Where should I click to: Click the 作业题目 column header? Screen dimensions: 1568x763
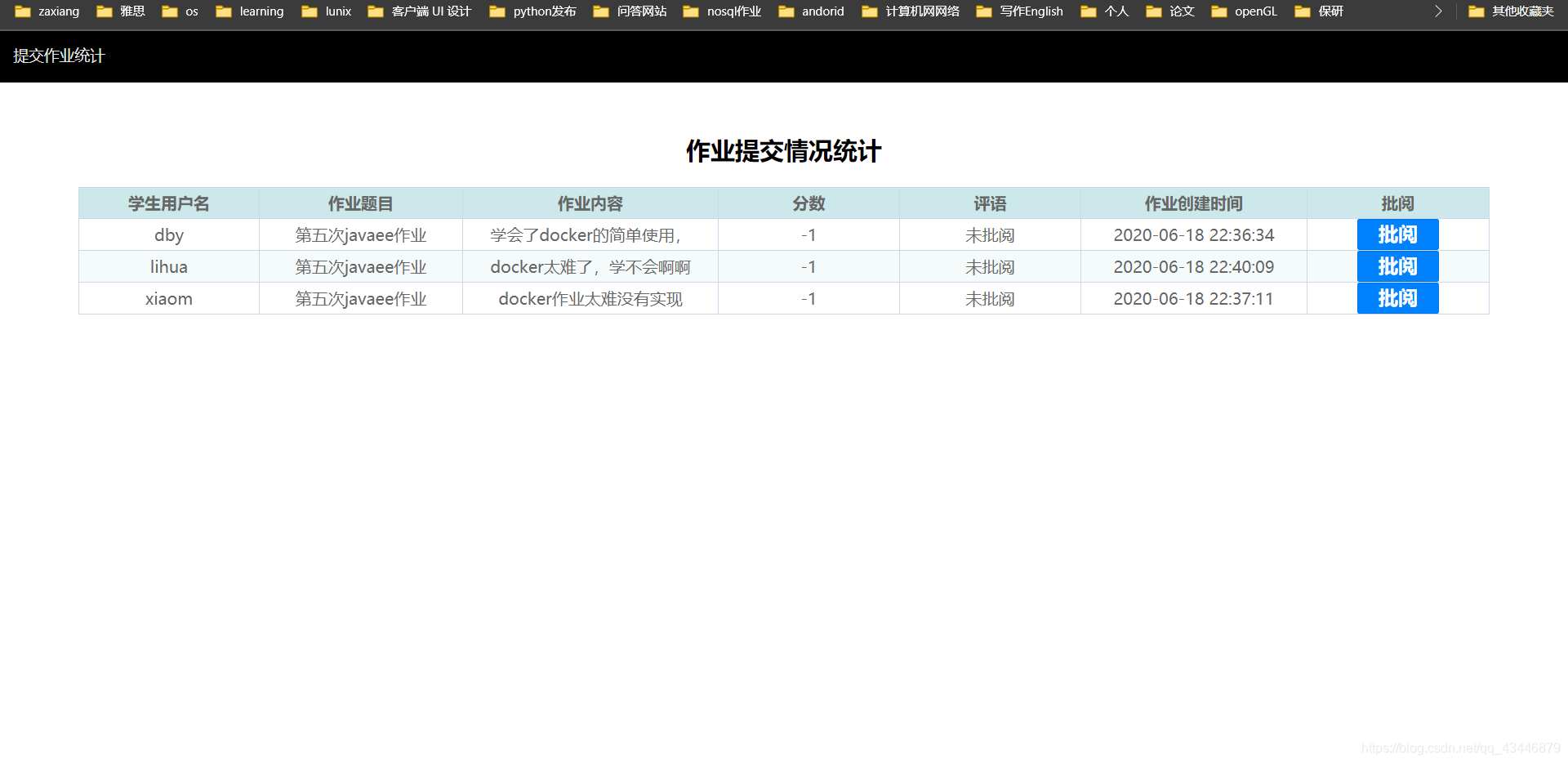[361, 203]
